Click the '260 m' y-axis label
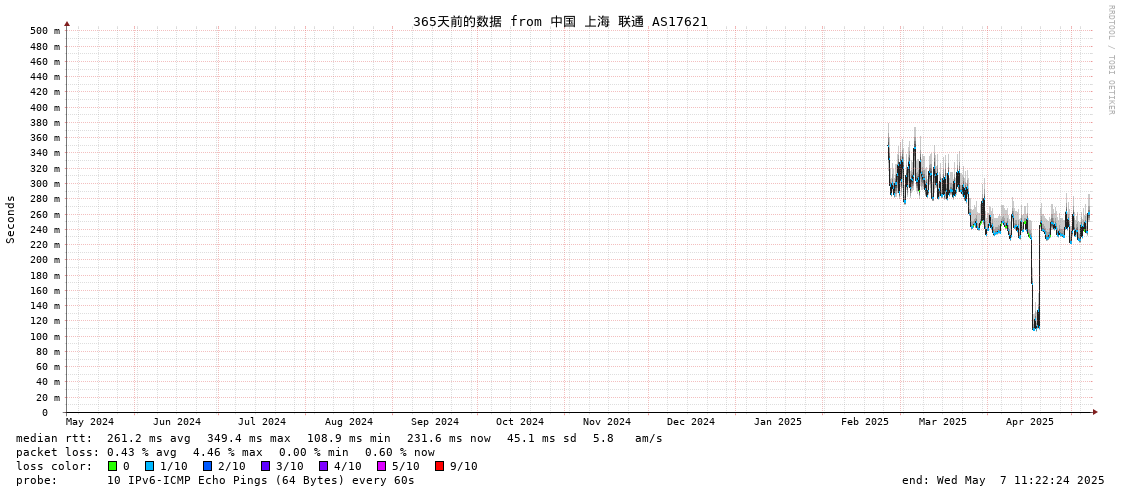 45,214
